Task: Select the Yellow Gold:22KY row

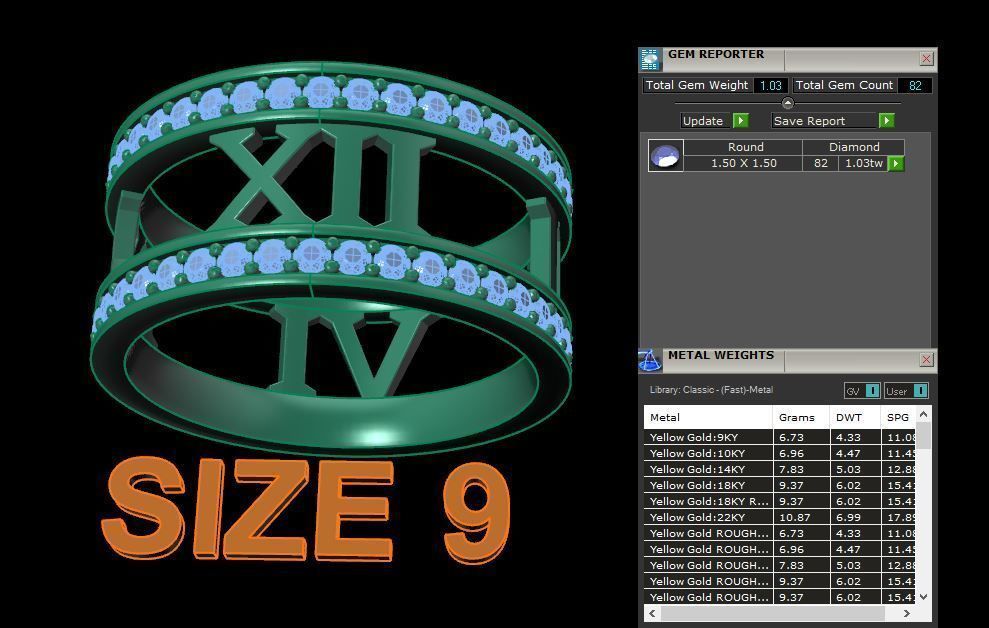Action: pos(780,517)
